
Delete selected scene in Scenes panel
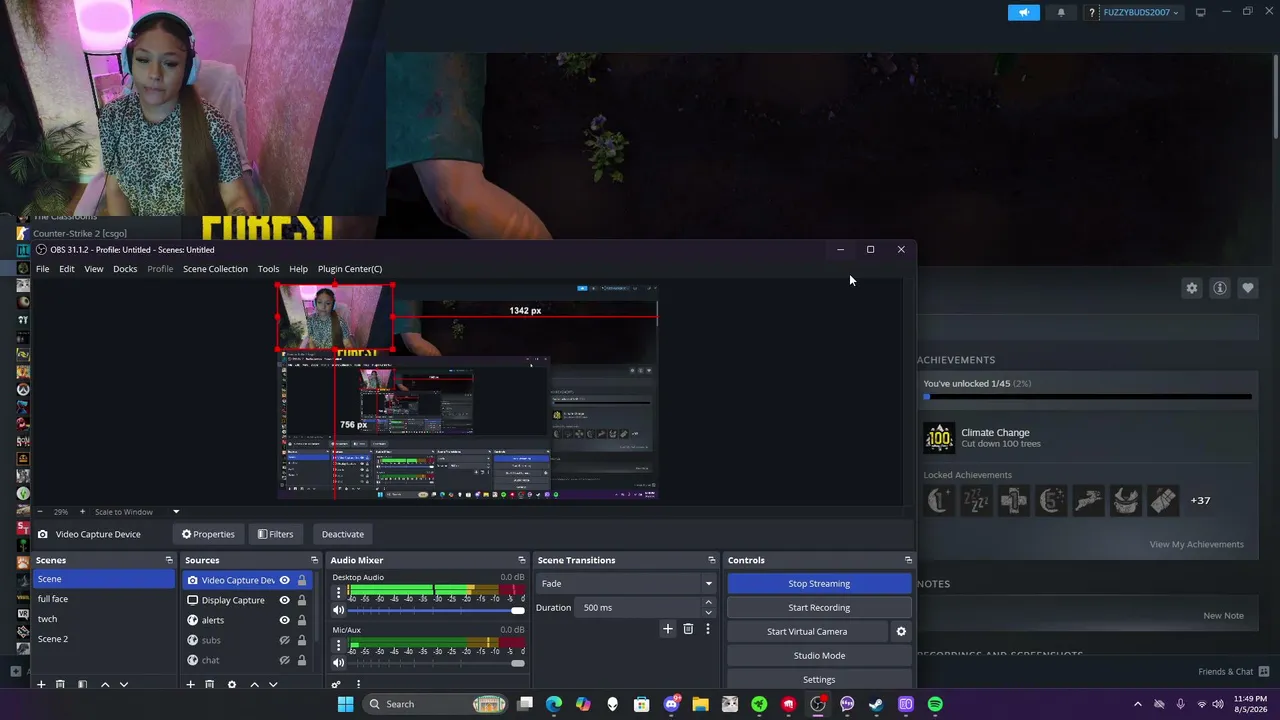pyautogui.click(x=60, y=685)
